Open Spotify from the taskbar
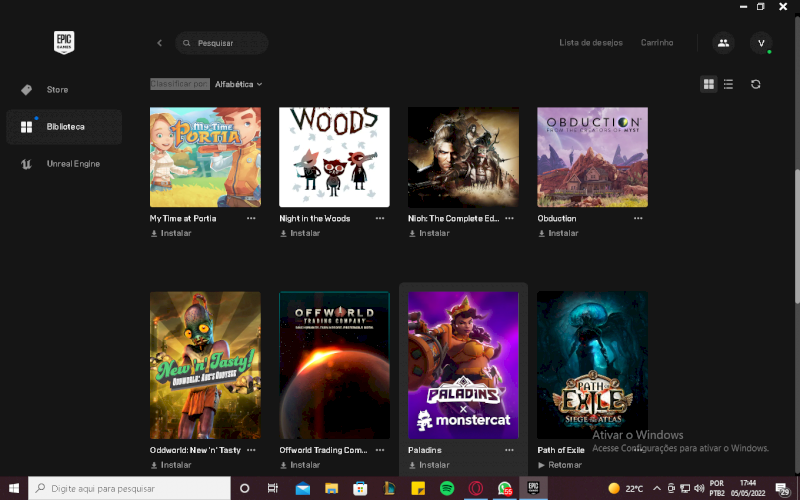Image resolution: width=800 pixels, height=500 pixels. click(x=447, y=488)
